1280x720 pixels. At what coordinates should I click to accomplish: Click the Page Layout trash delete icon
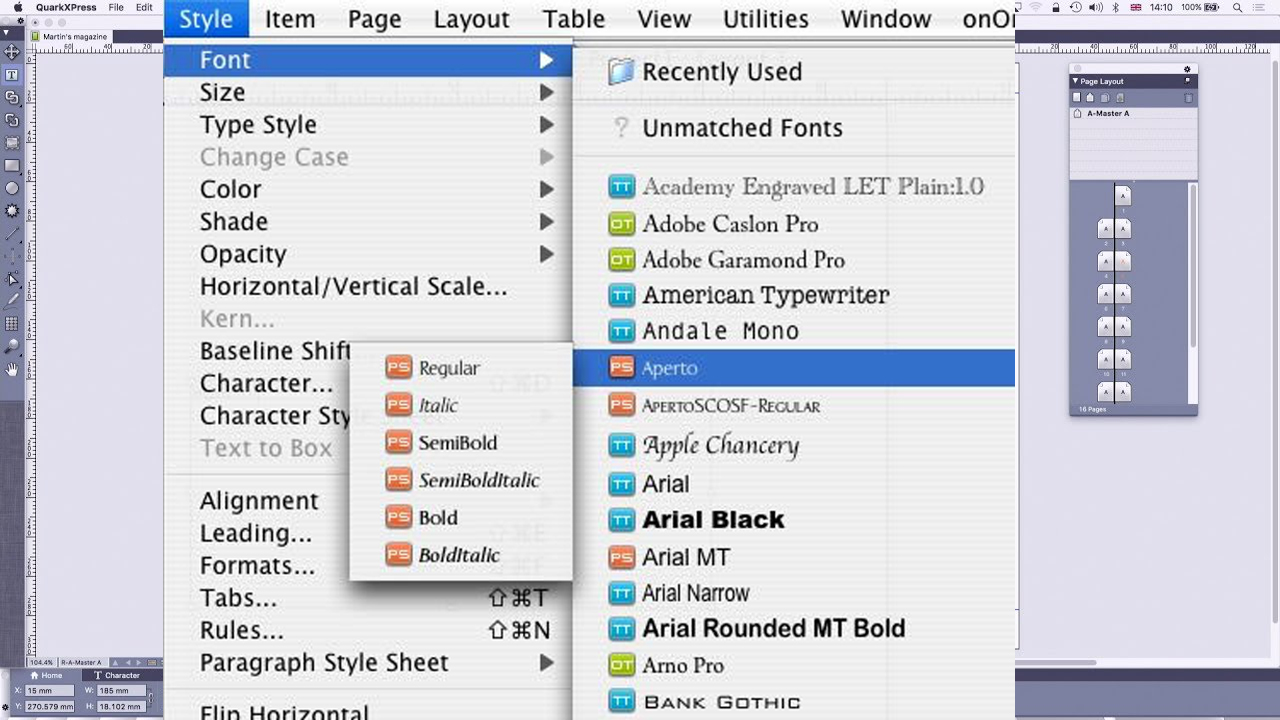pyautogui.click(x=1188, y=97)
